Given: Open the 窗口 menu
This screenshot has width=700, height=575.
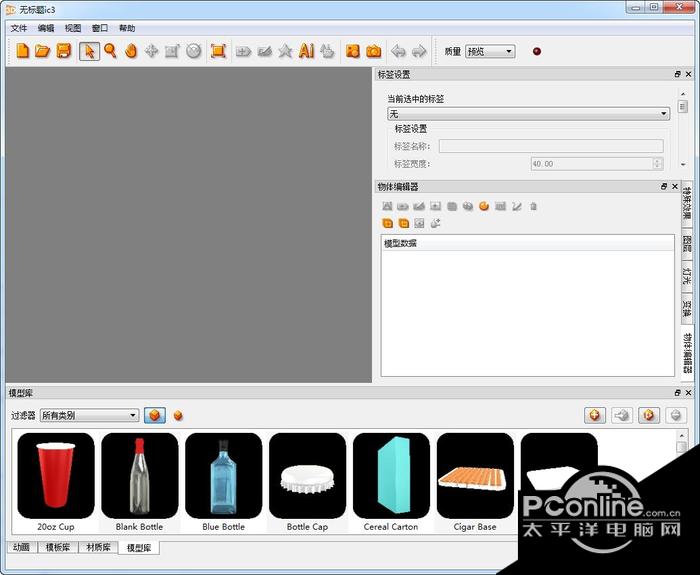Looking at the screenshot, I should pyautogui.click(x=100, y=28).
